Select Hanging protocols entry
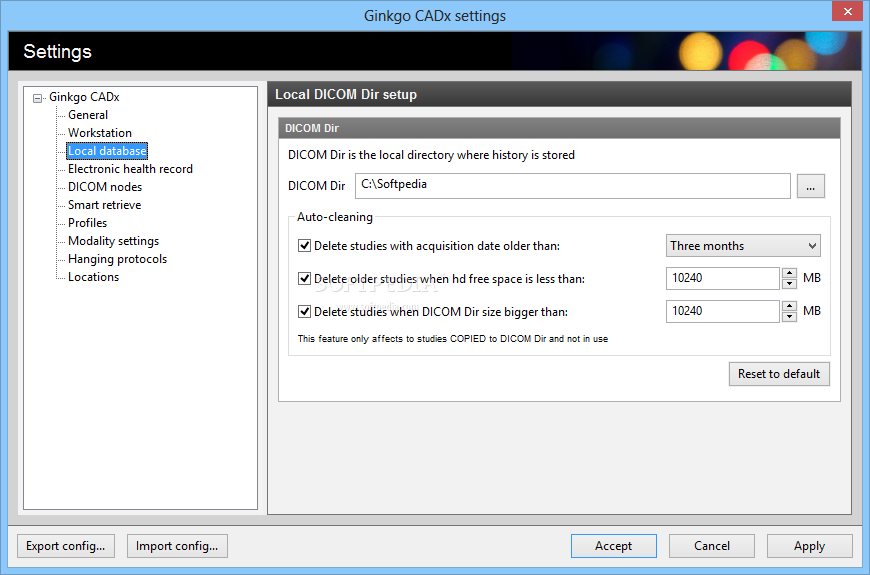This screenshot has width=870, height=575. [117, 259]
